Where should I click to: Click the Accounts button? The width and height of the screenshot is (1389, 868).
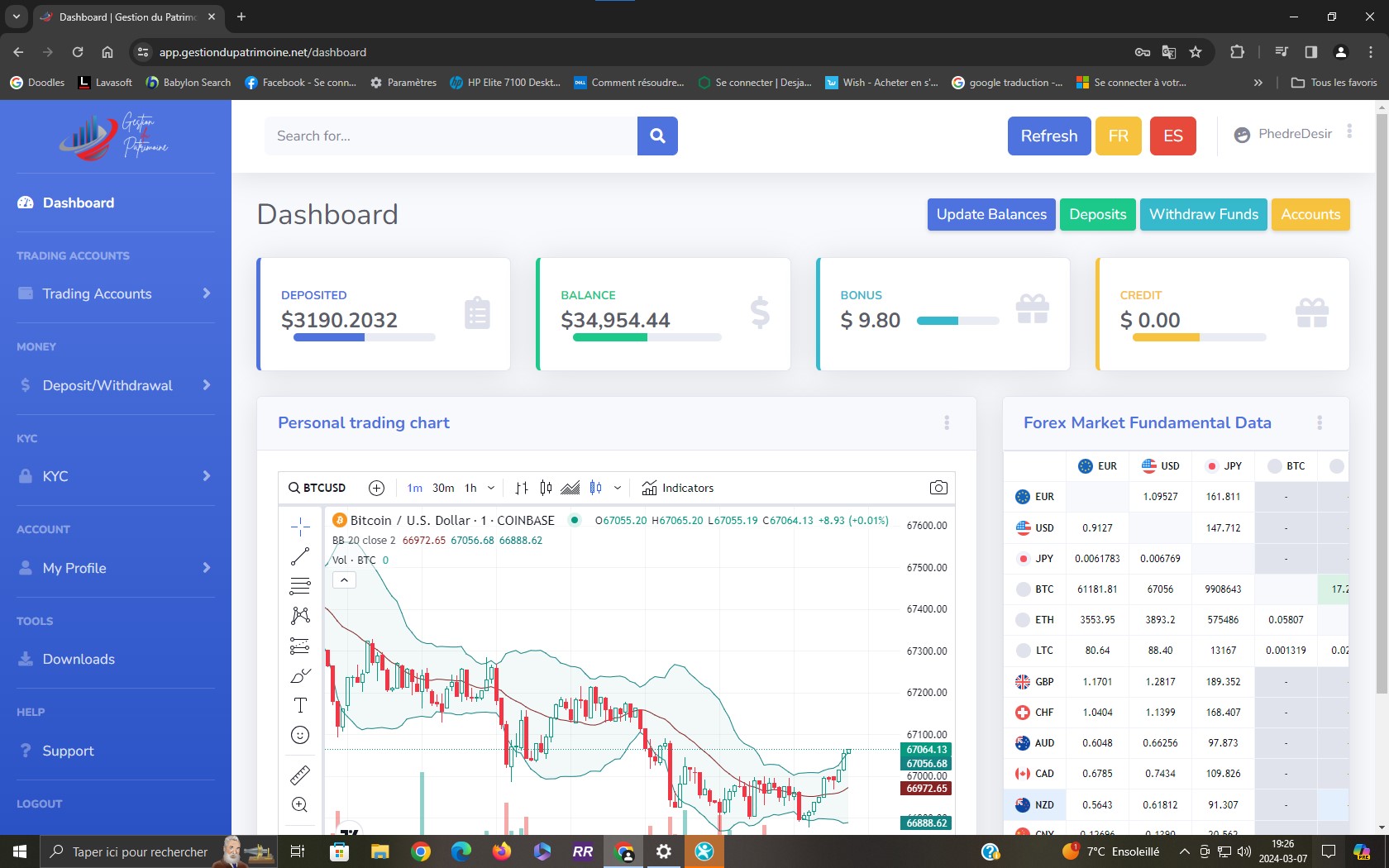1310,214
